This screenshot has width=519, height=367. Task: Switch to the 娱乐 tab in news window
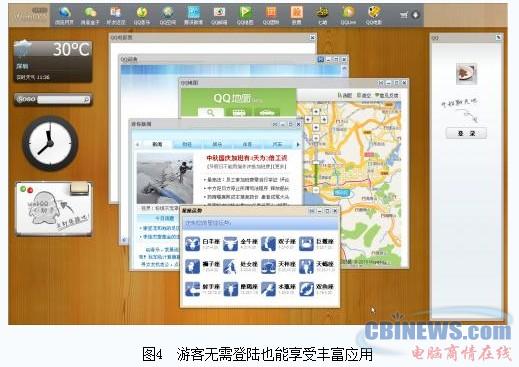[x=217, y=144]
